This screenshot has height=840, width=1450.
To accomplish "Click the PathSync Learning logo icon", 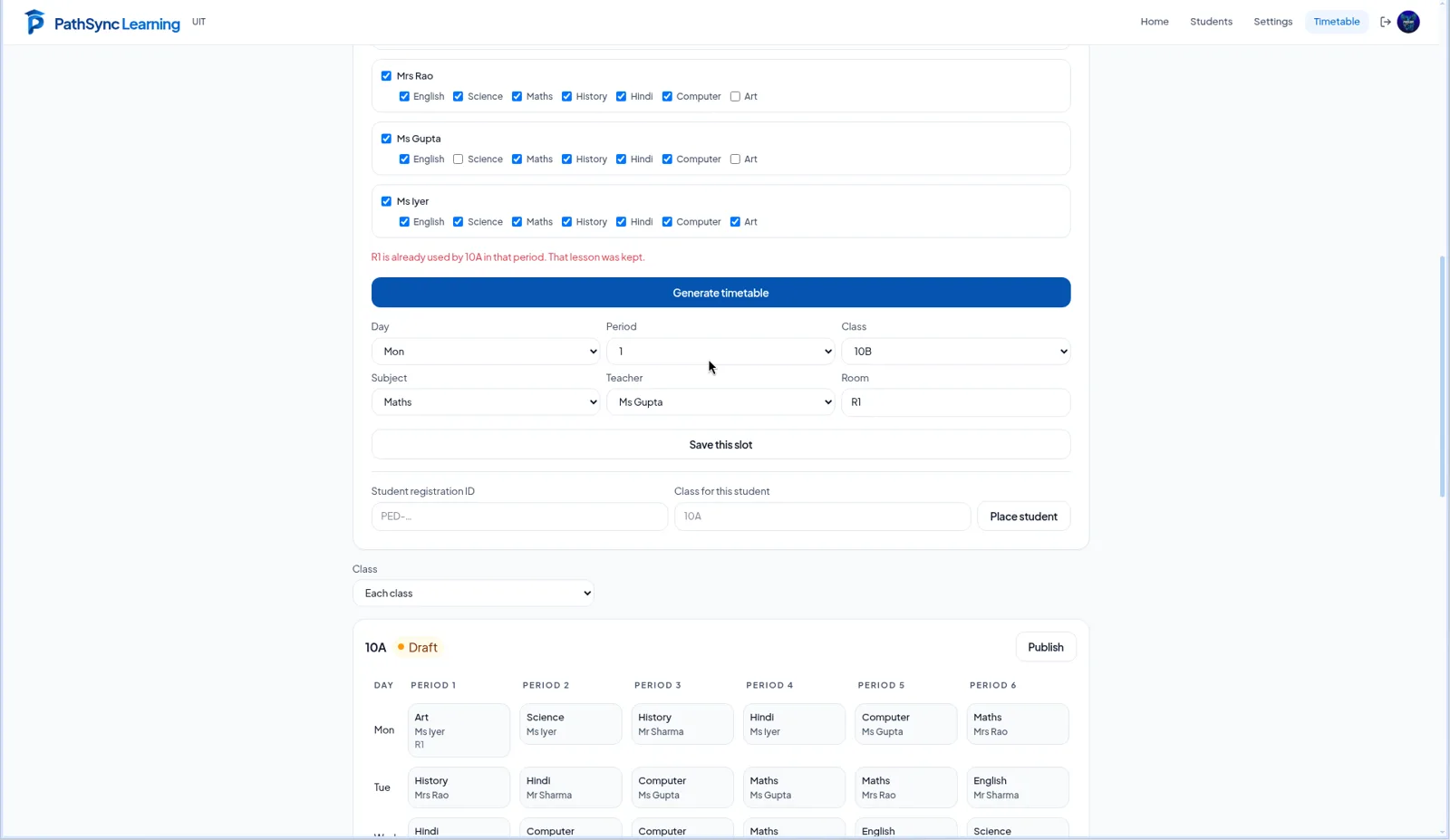I will pyautogui.click(x=34, y=22).
